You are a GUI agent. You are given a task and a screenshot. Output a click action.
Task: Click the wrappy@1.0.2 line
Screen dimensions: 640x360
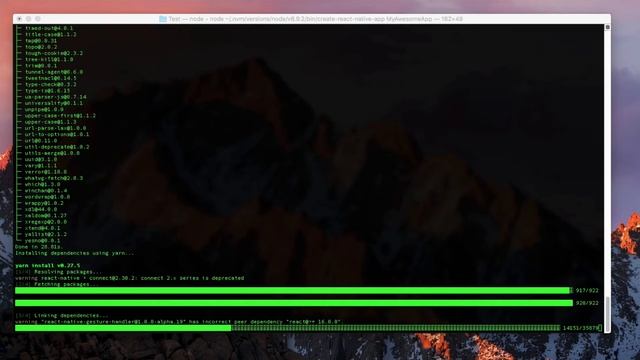(44, 203)
